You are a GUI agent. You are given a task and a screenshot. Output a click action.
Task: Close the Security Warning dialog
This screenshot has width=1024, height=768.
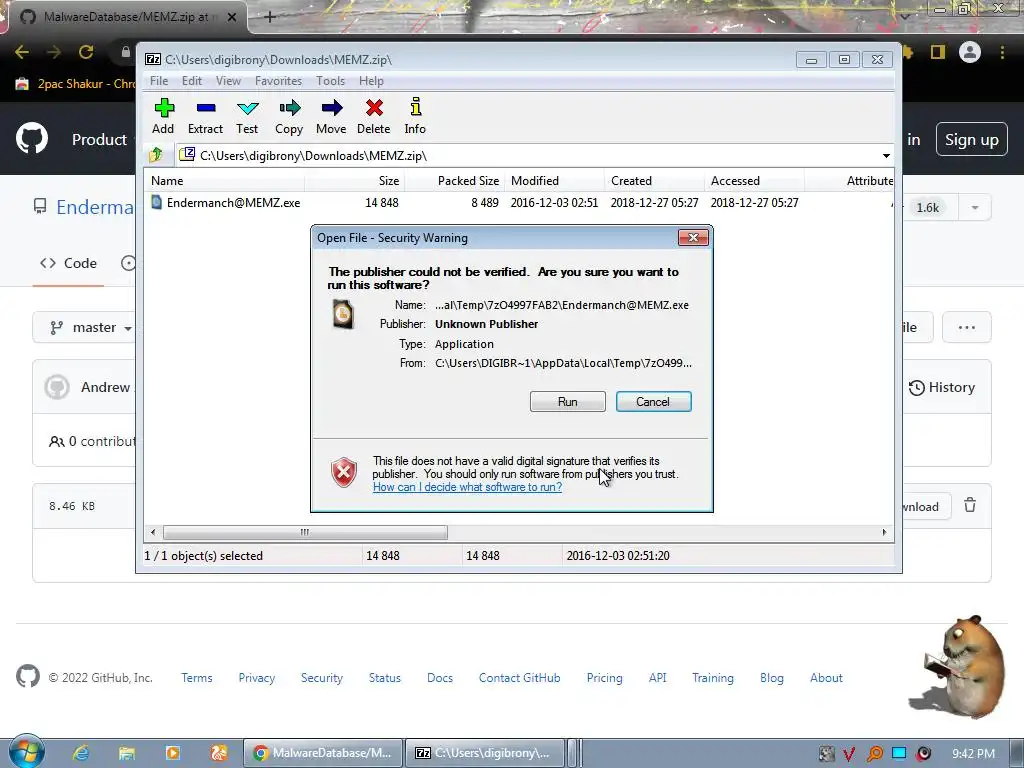click(x=693, y=238)
